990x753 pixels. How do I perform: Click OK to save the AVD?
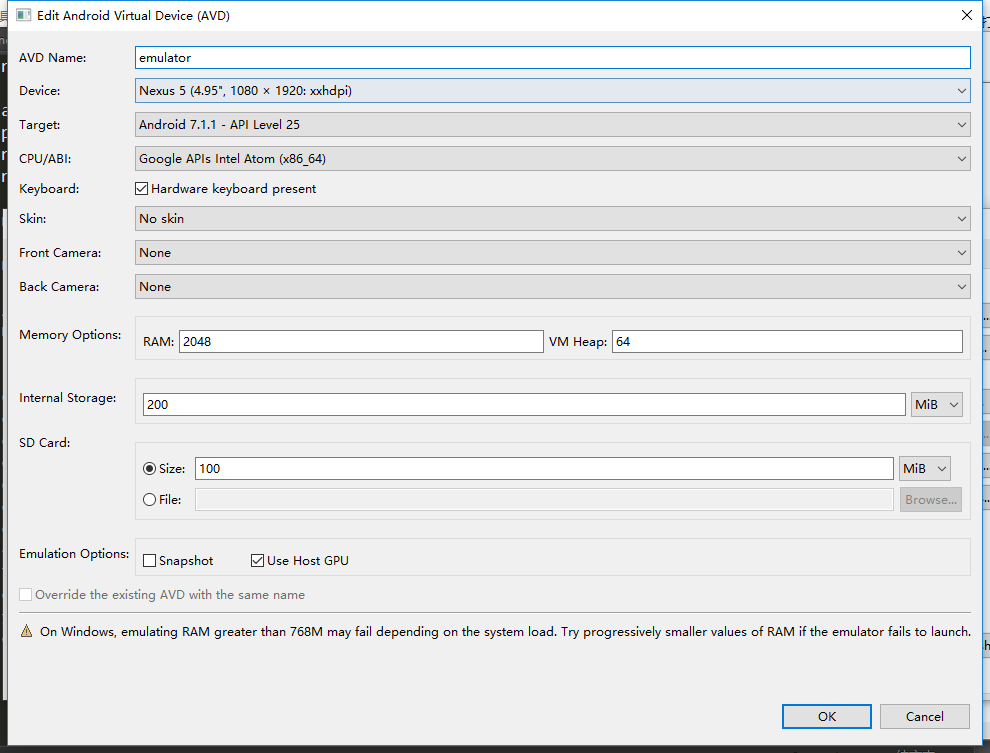[x=827, y=716]
